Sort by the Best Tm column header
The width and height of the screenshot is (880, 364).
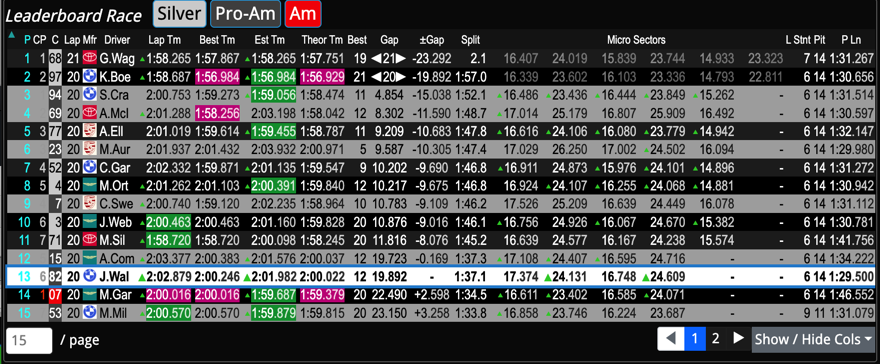217,40
